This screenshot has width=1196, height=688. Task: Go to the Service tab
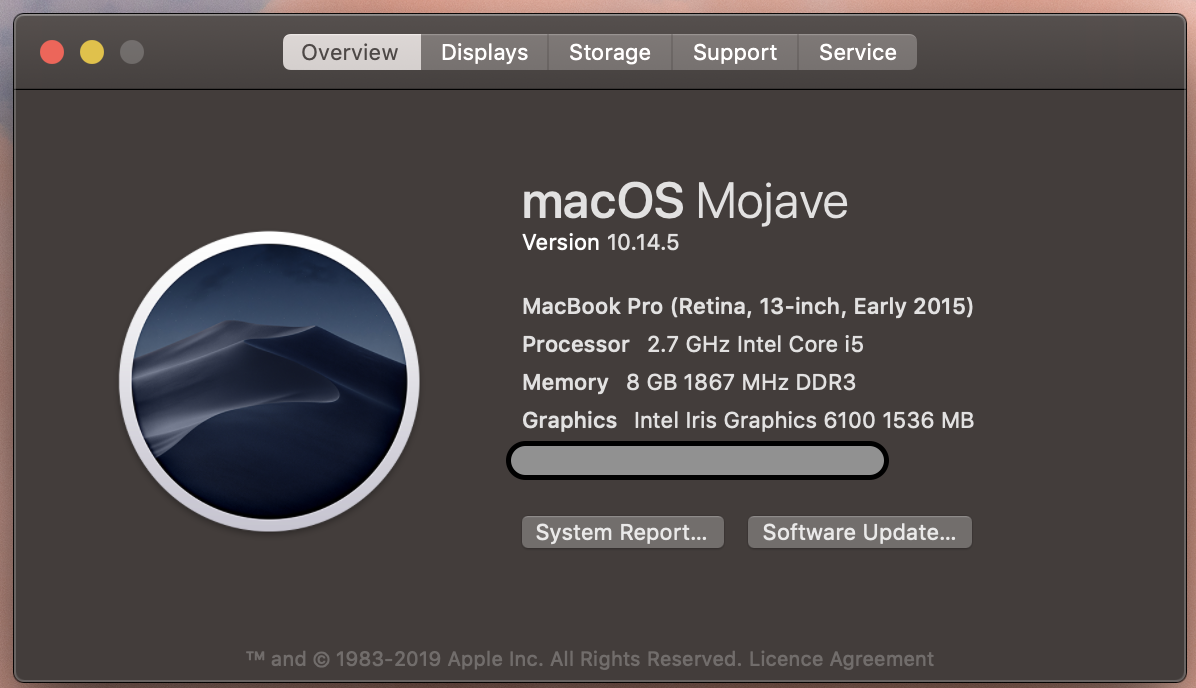[x=857, y=52]
